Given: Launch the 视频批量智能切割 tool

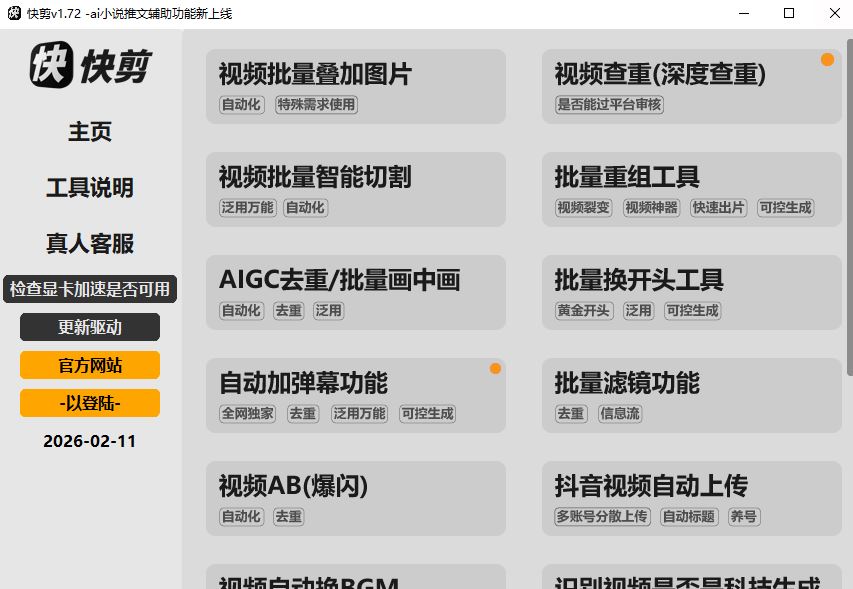Looking at the screenshot, I should point(356,190).
